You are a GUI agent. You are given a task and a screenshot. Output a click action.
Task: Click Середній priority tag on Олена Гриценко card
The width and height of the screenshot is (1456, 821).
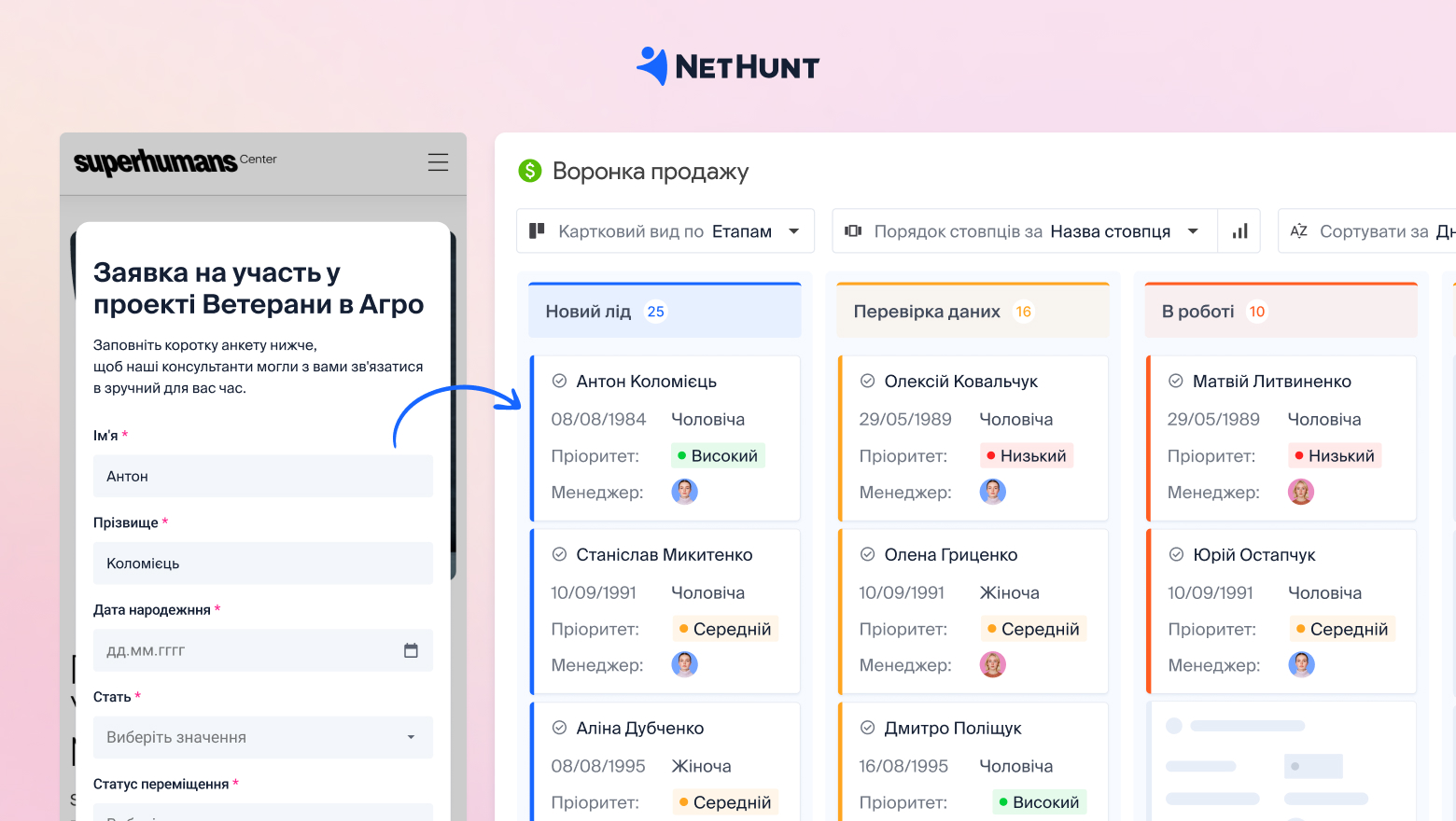click(x=1033, y=629)
